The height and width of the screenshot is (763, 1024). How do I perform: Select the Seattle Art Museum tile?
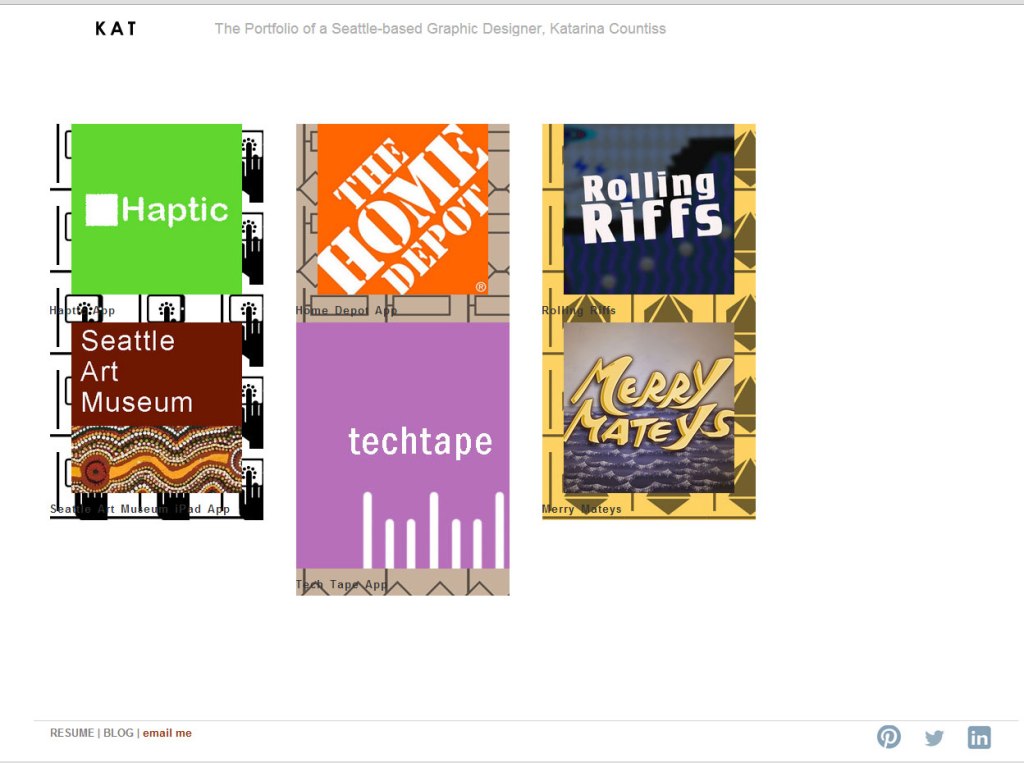click(x=156, y=407)
